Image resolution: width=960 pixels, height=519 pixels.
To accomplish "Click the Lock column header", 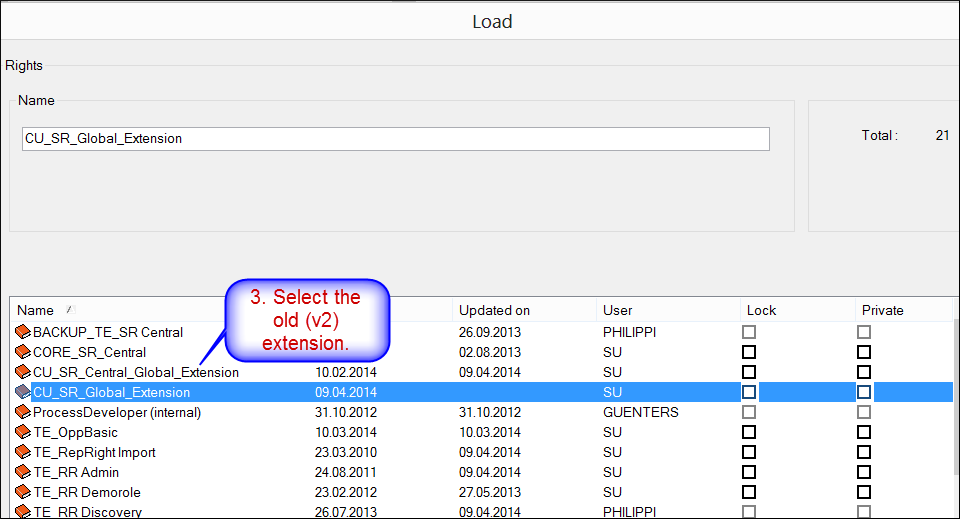I will [x=761, y=310].
